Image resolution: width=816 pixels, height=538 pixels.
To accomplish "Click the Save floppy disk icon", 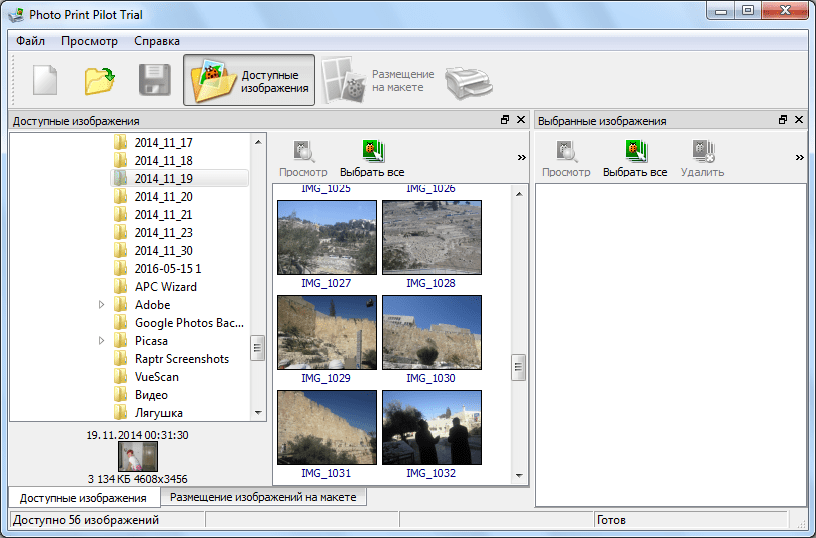I will 154,80.
